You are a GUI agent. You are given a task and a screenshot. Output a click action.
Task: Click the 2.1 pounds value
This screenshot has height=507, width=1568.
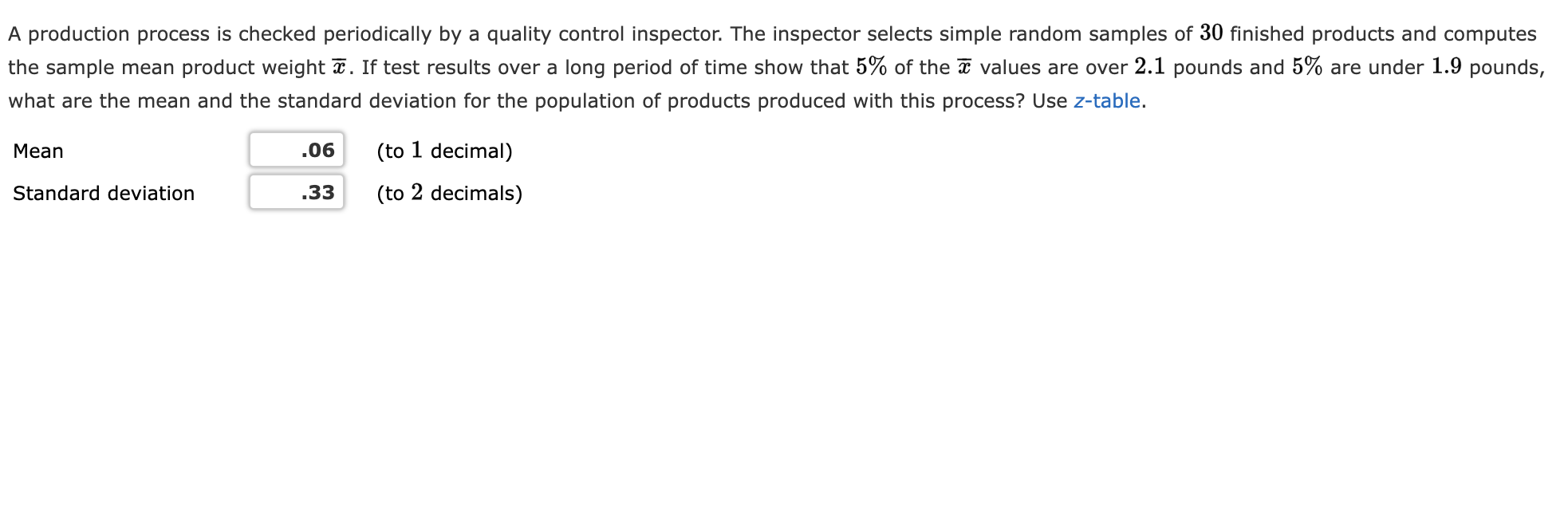pyautogui.click(x=1149, y=67)
